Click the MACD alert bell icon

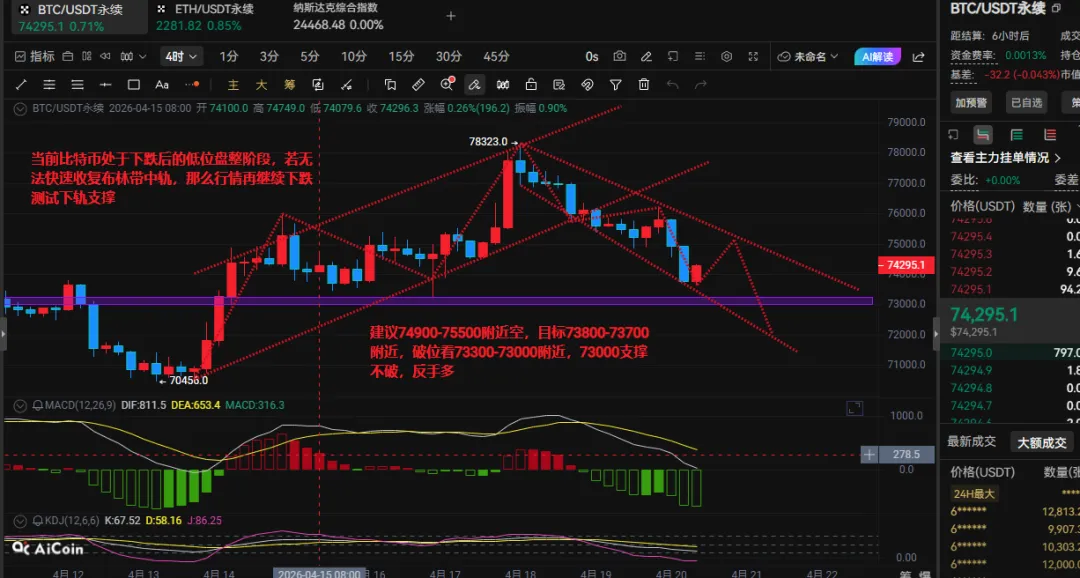pos(37,405)
